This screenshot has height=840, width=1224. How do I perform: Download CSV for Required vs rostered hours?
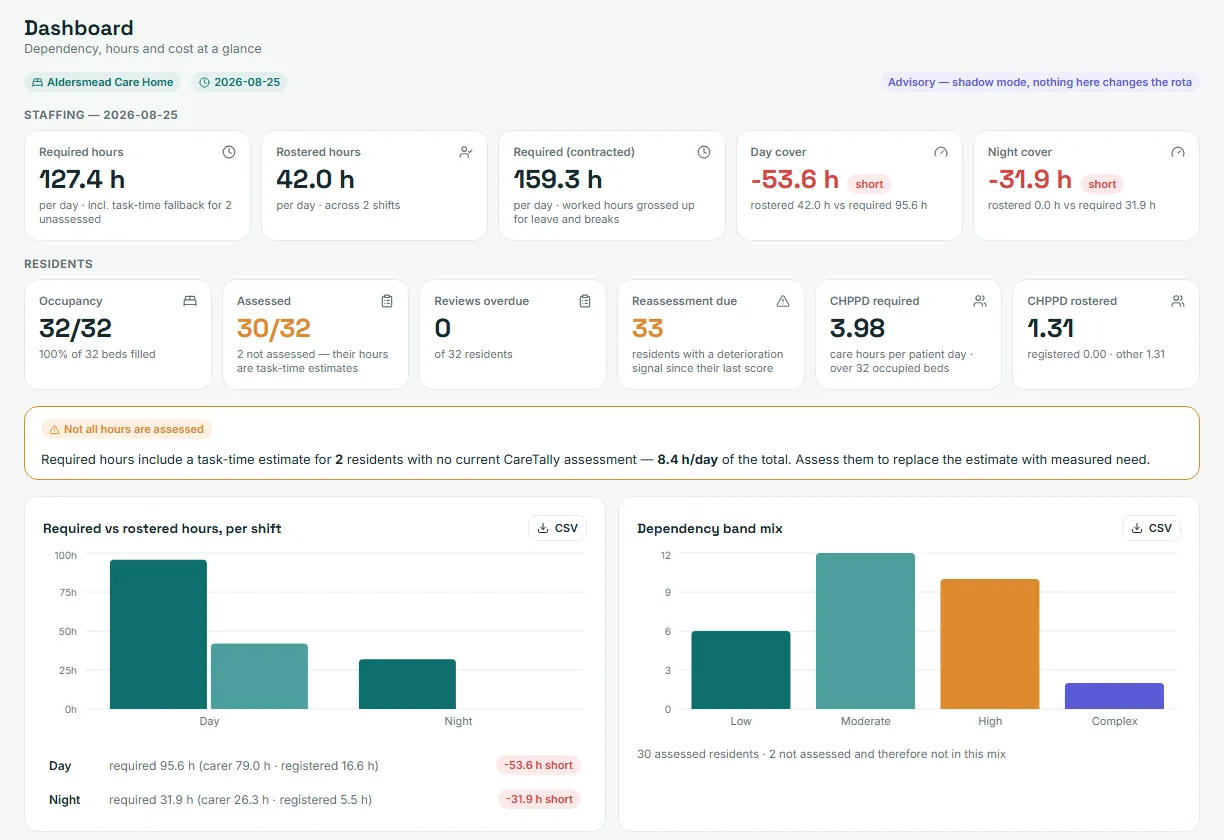(557, 528)
